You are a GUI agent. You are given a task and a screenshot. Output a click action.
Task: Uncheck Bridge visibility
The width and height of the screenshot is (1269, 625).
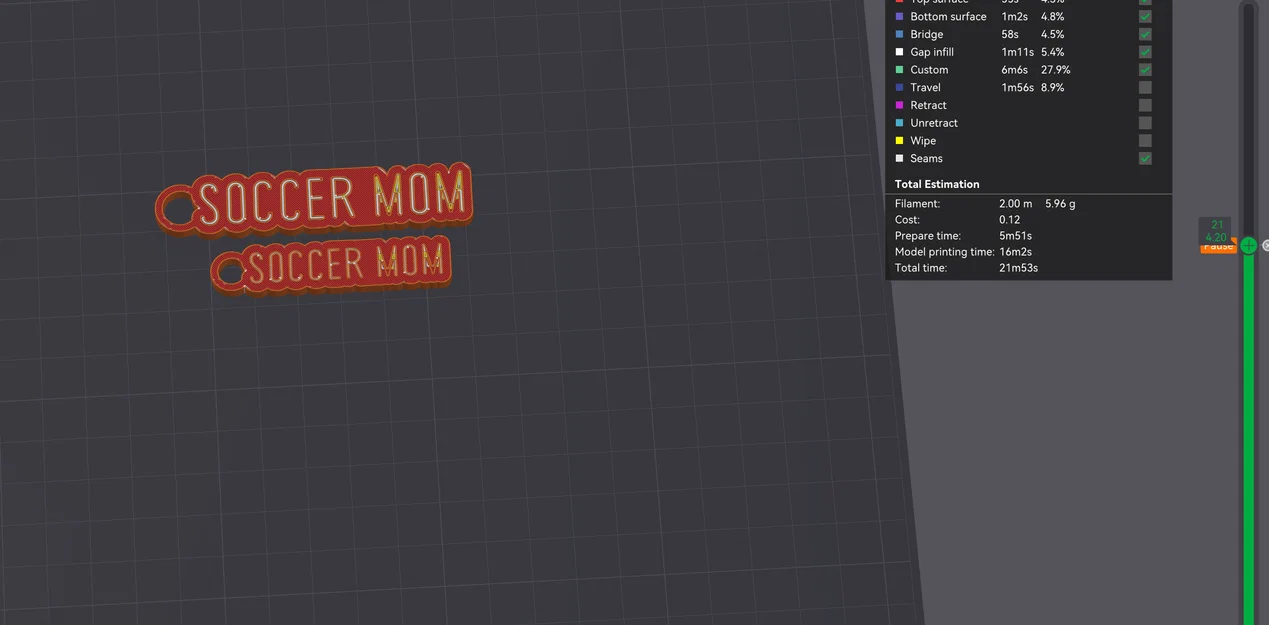[x=1144, y=33]
